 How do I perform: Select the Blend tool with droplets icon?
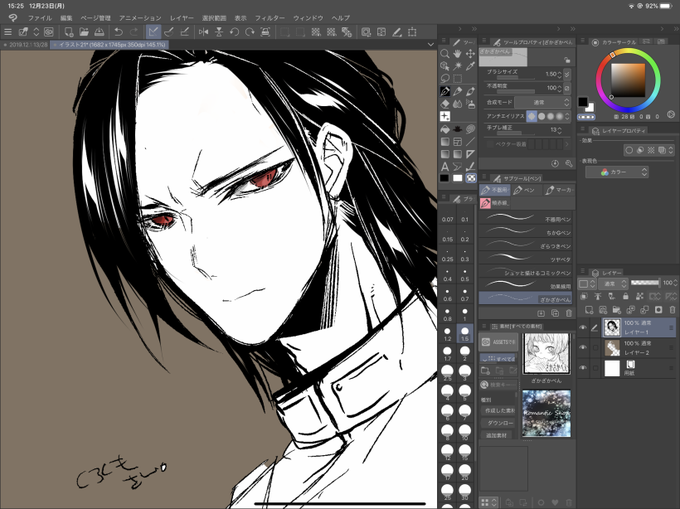[457, 104]
